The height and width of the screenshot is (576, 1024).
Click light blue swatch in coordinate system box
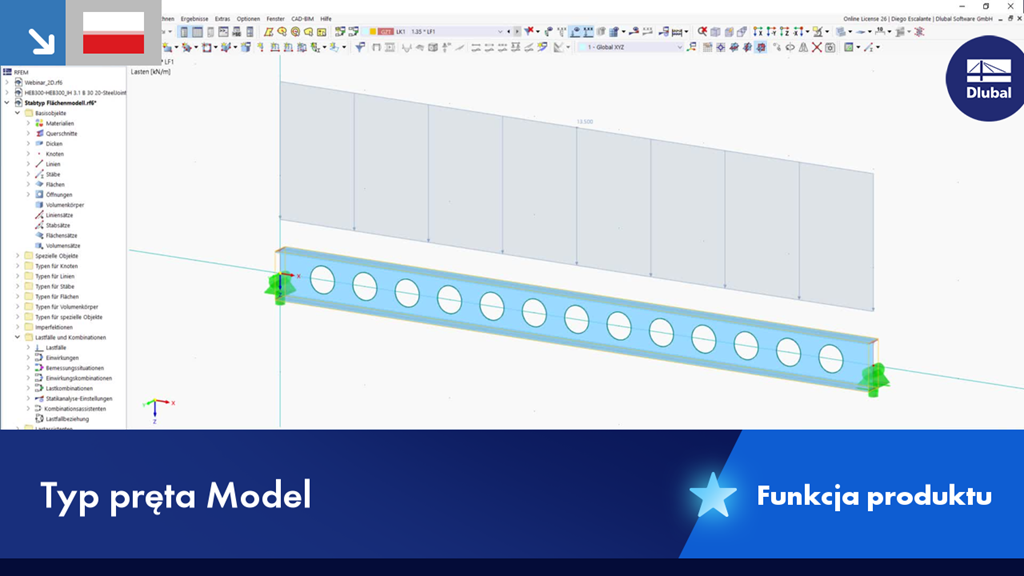[x=583, y=47]
